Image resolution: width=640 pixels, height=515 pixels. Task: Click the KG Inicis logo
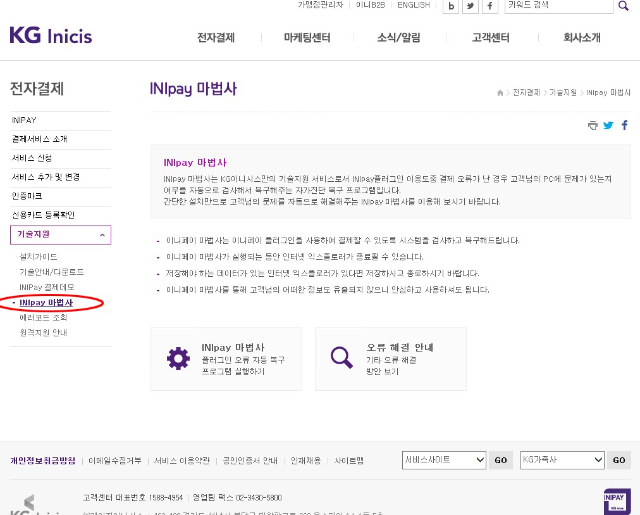(x=51, y=36)
